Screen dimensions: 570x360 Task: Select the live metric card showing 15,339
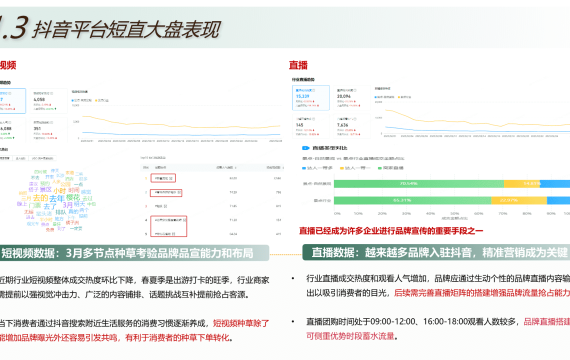click(311, 98)
